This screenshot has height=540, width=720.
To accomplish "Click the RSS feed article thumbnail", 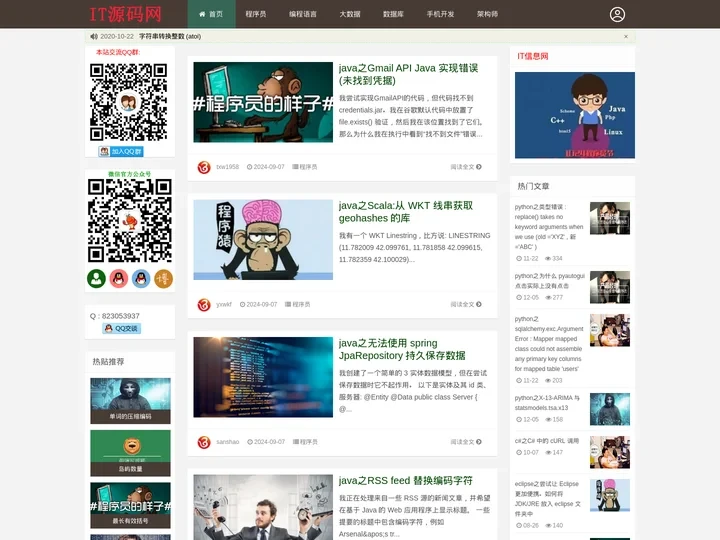I will [263, 507].
